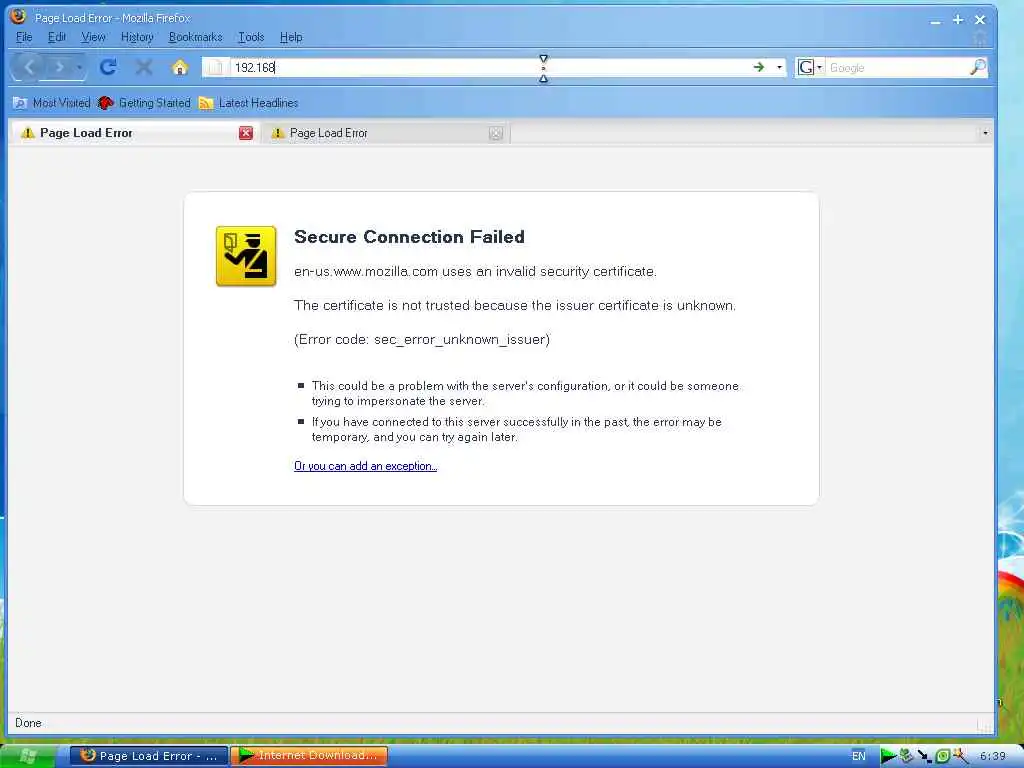Click the Most Visited bookmark icon

click(20, 103)
